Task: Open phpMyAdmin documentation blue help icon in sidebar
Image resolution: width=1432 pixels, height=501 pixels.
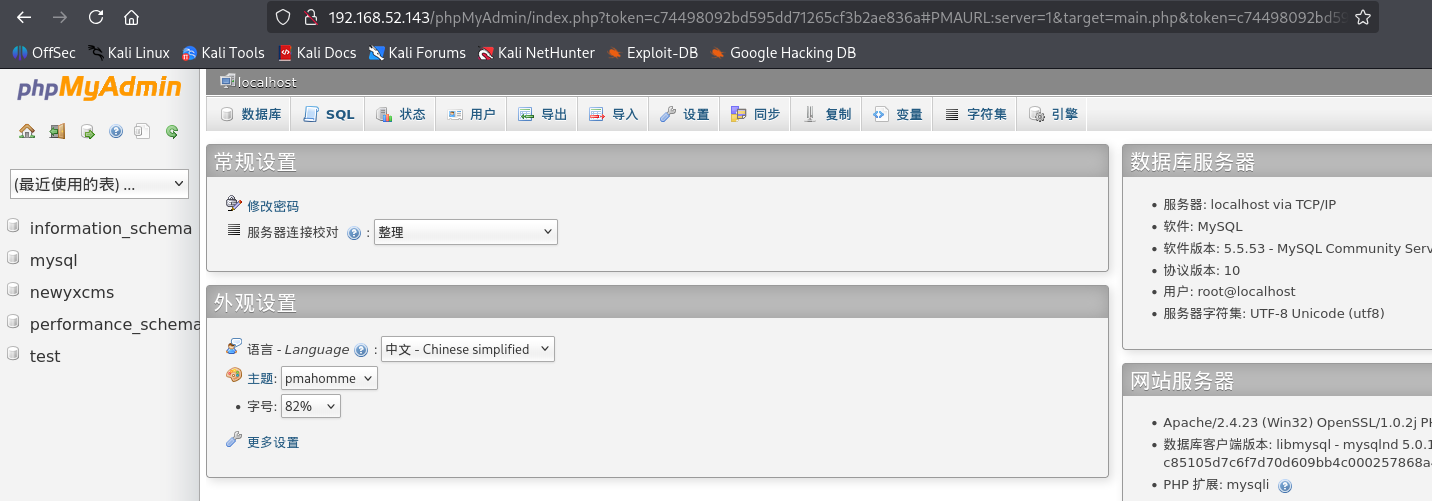Action: coord(116,131)
